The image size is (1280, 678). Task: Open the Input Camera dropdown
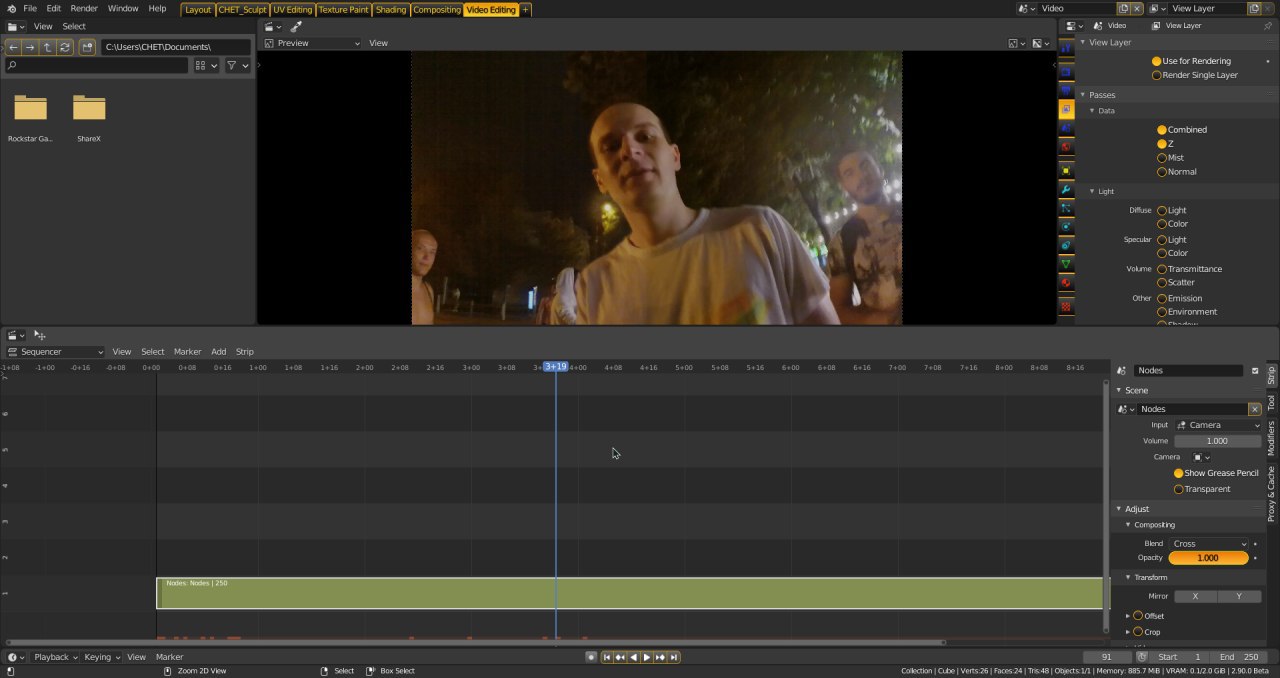coord(1218,425)
